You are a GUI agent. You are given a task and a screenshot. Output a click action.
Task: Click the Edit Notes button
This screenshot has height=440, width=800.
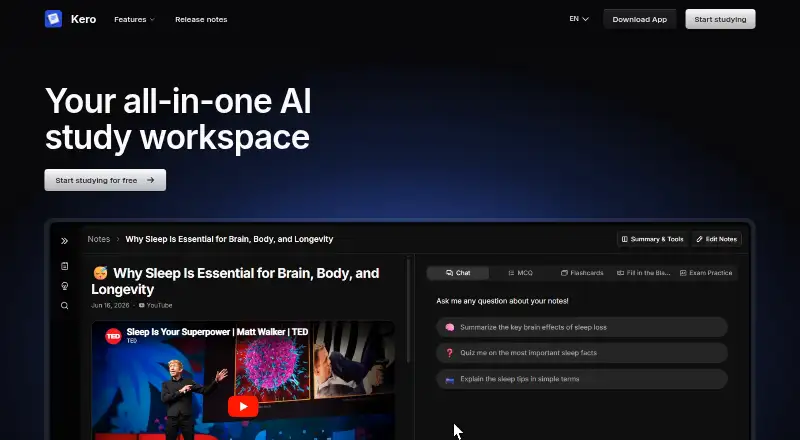point(716,239)
